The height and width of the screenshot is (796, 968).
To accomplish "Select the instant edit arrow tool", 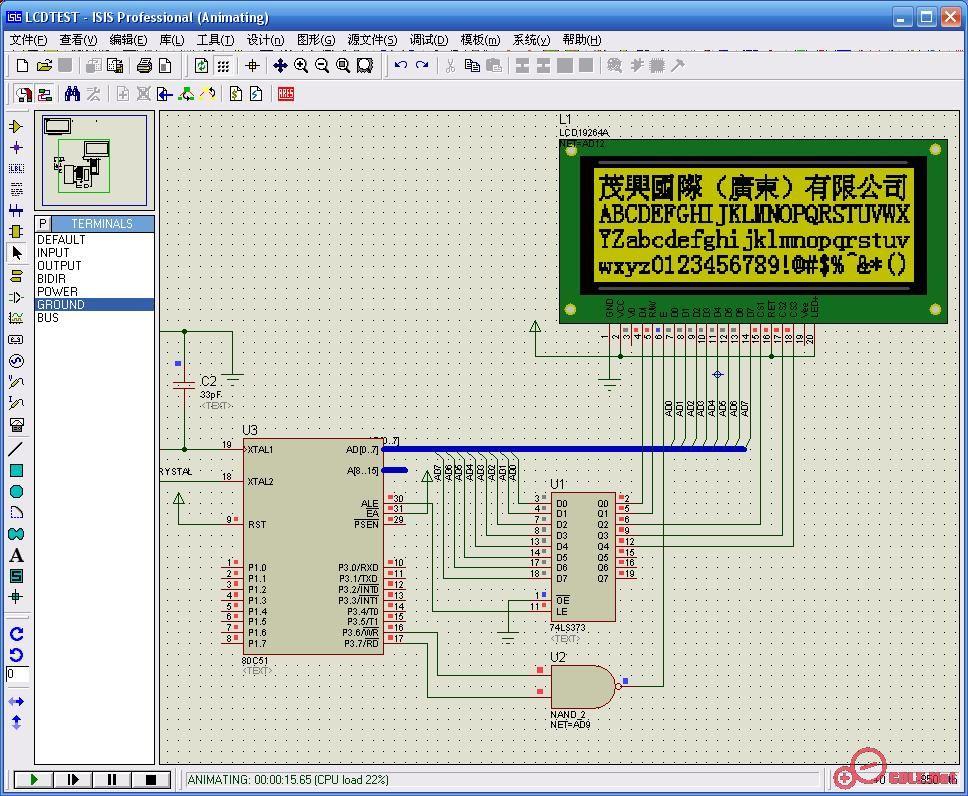I will 17,253.
